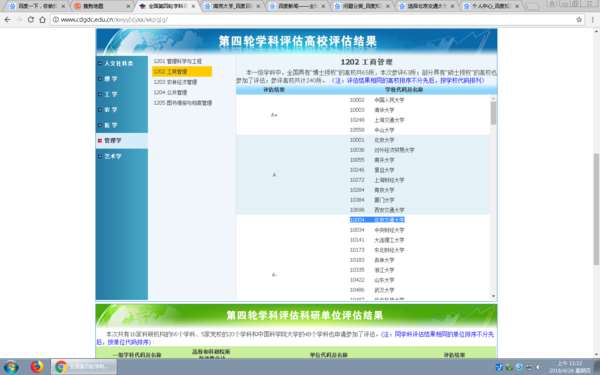This screenshot has width=600, height=375.
Task: Bookmark this page with the star icon
Action: [x=579, y=20]
